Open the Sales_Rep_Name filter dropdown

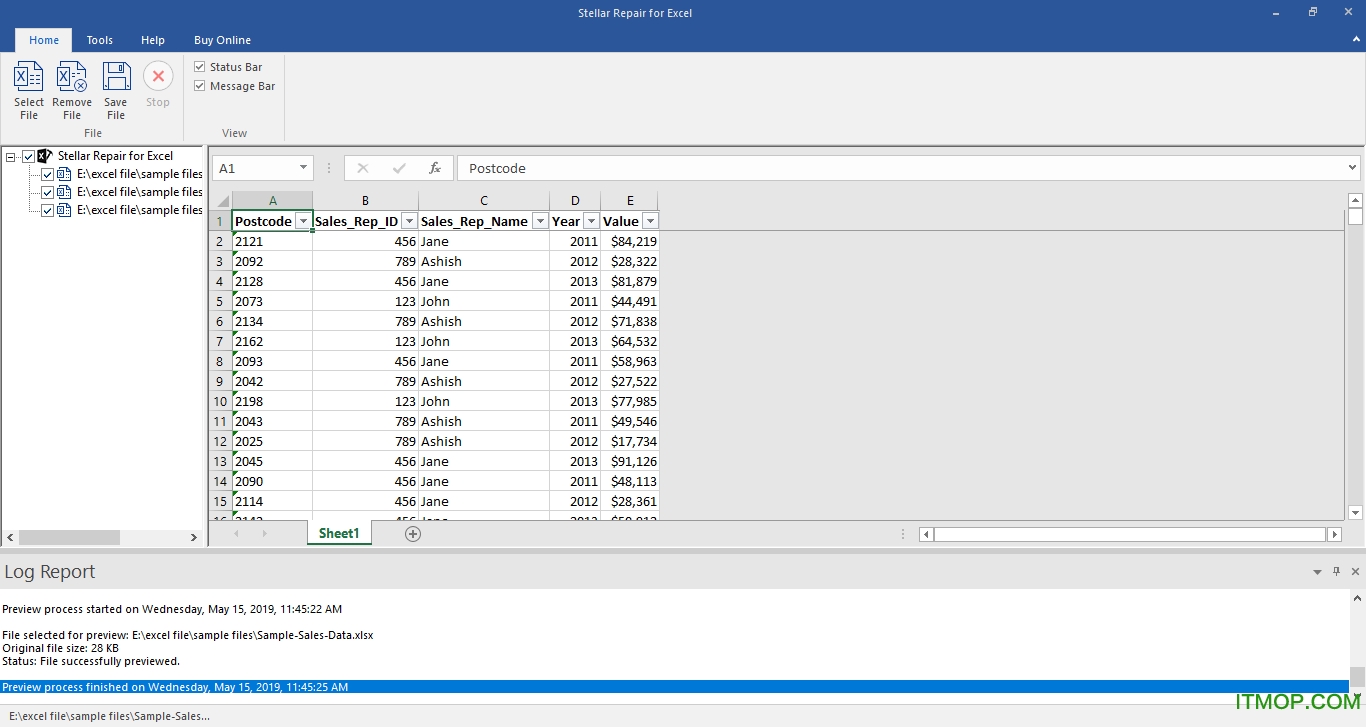[x=540, y=221]
